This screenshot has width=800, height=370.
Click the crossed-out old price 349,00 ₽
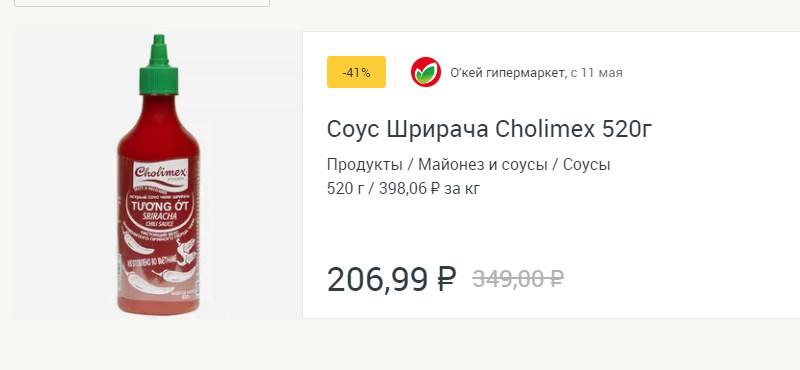coord(518,279)
